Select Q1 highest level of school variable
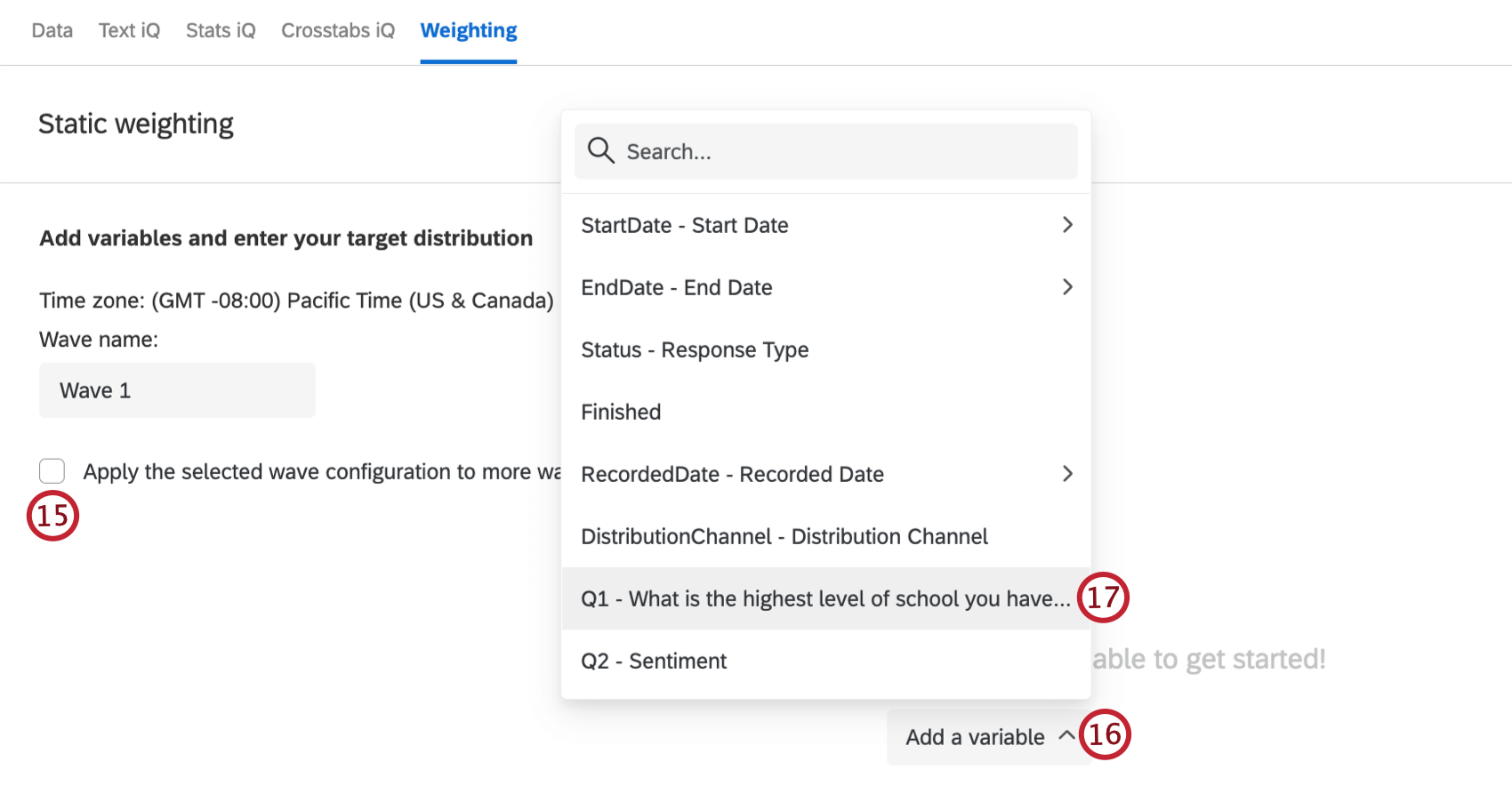 click(824, 599)
